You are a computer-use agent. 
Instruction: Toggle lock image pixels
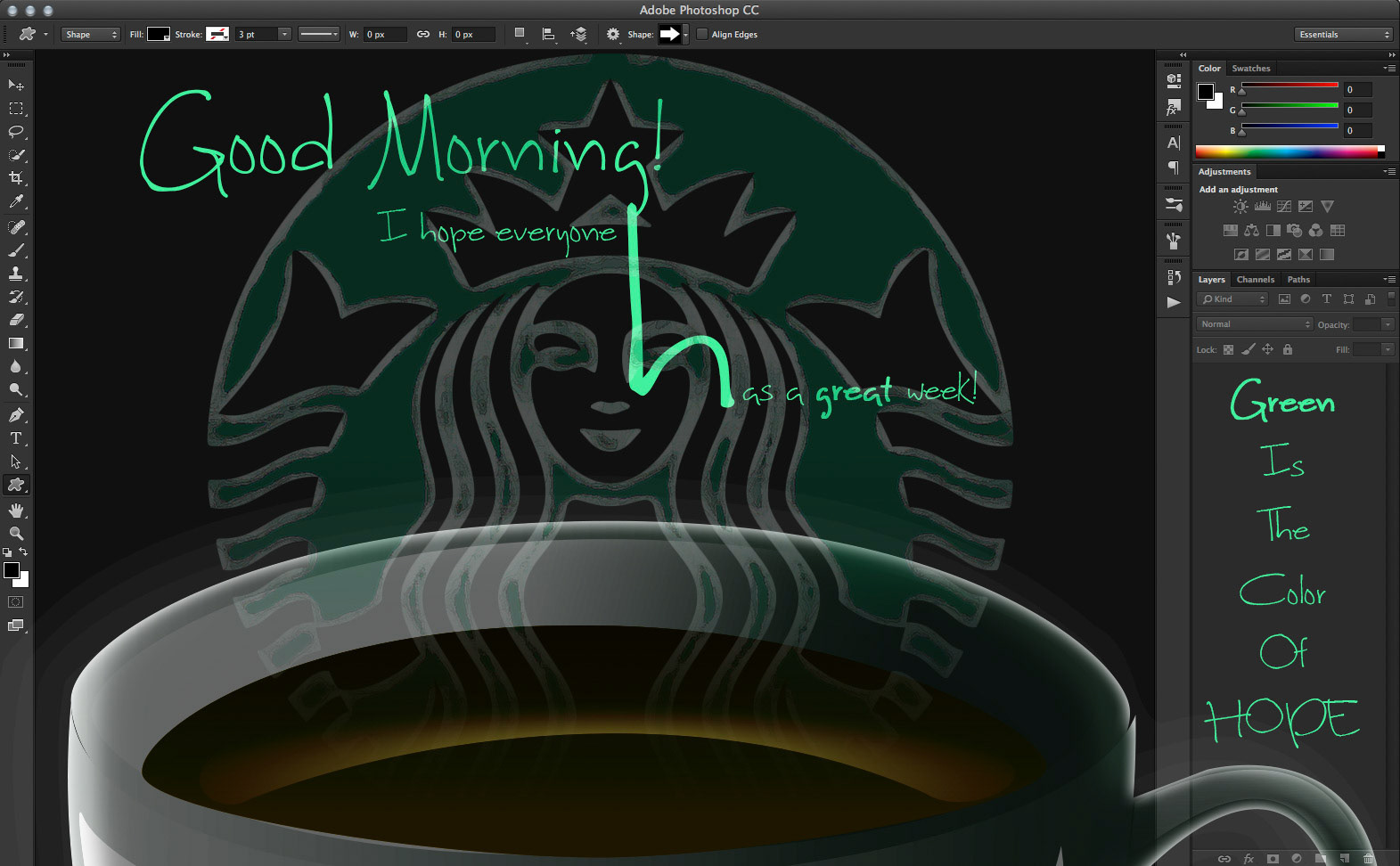[x=1249, y=350]
